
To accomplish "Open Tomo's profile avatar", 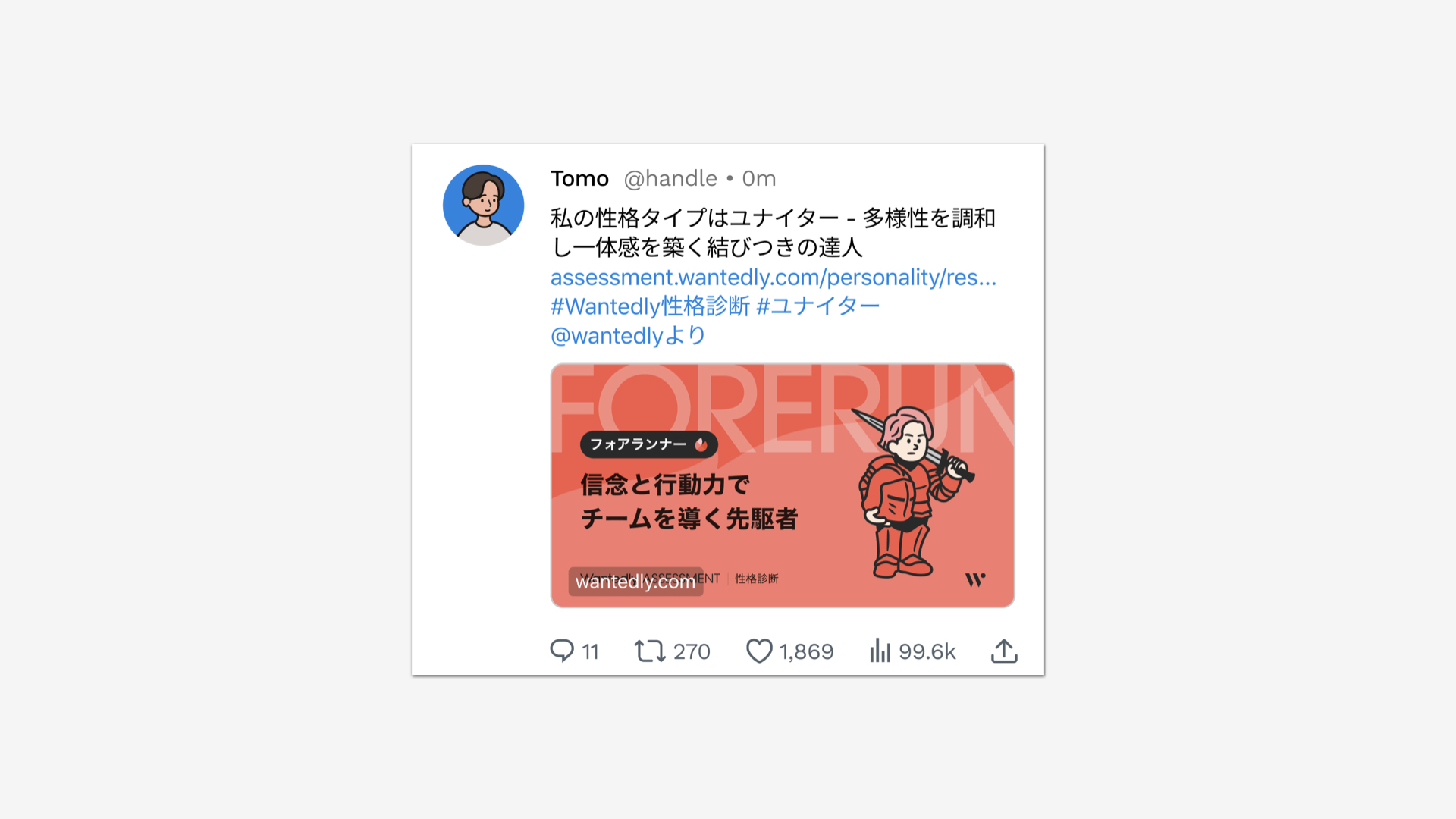I will click(484, 205).
